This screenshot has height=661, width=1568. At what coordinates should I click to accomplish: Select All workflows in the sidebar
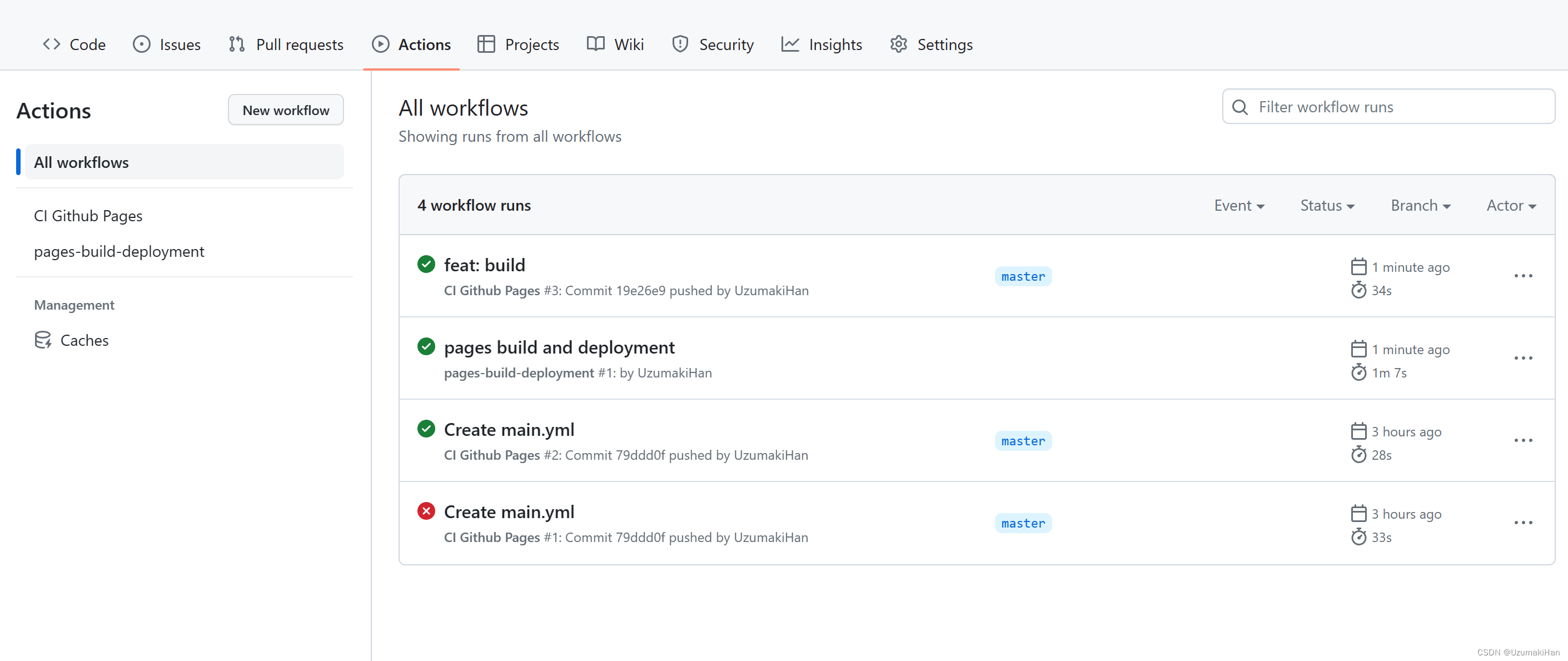click(82, 162)
